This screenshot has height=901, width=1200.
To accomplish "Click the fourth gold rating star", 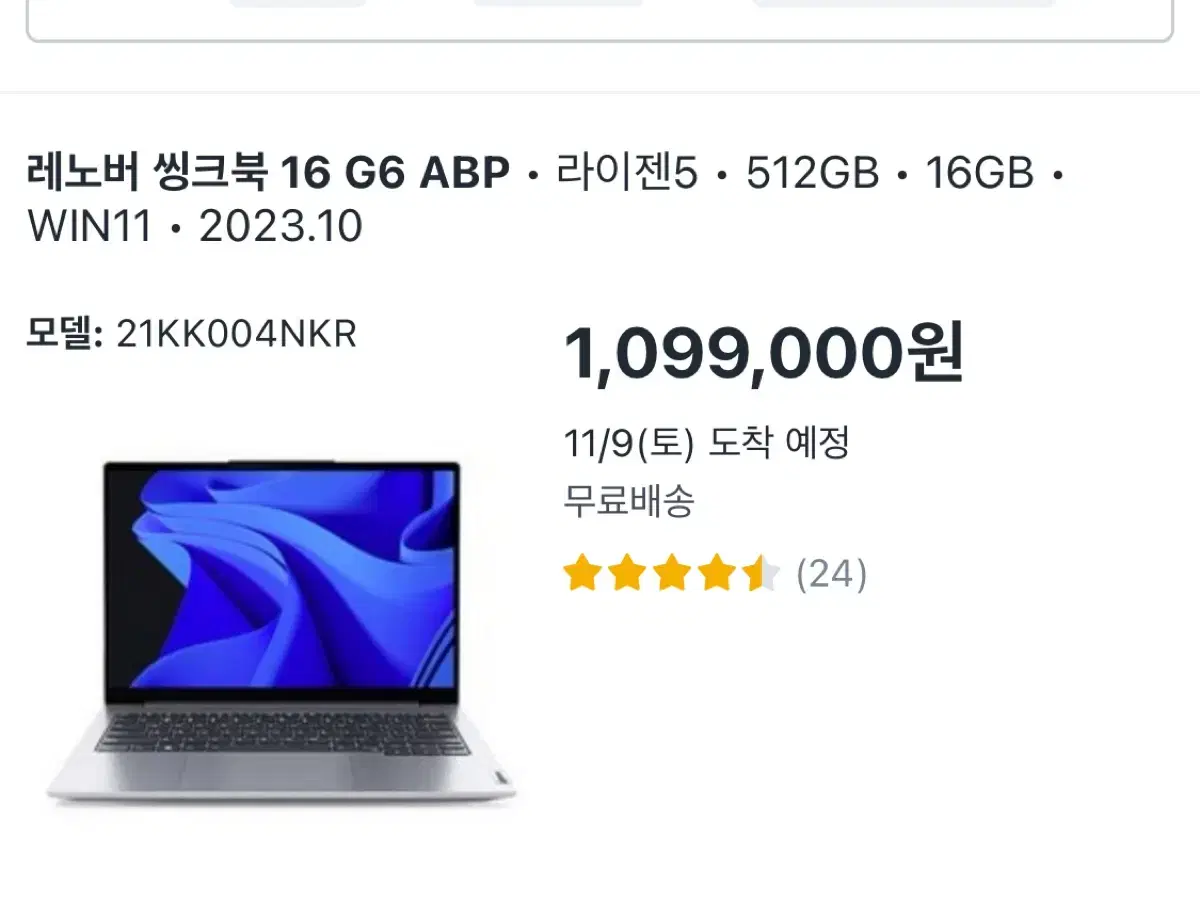I will 716,574.
